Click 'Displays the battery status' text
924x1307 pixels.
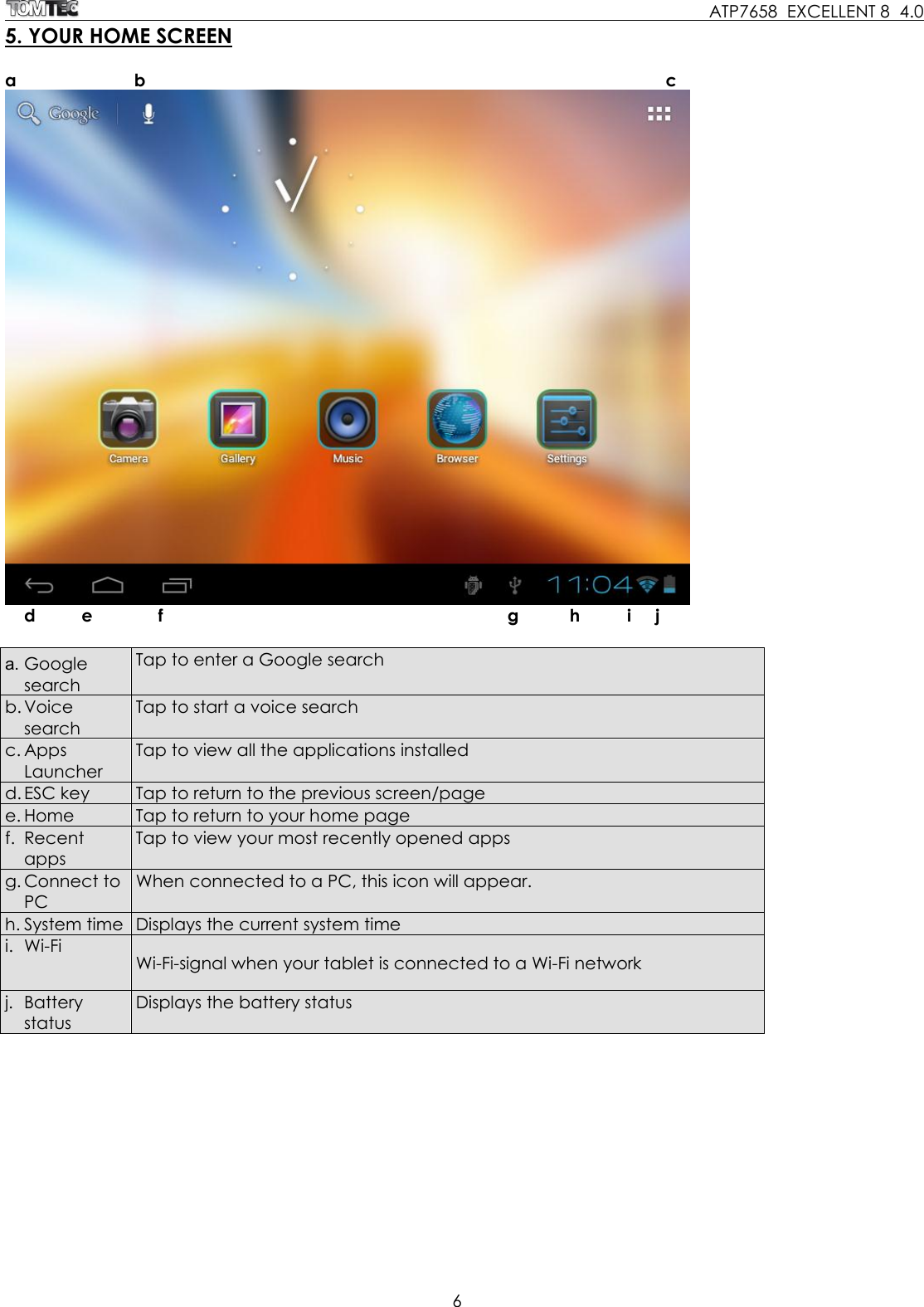tap(244, 1002)
